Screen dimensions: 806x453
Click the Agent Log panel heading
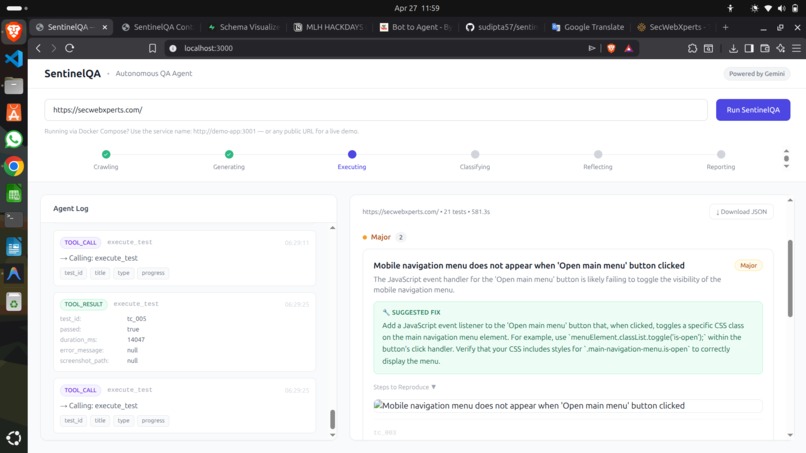tap(71, 208)
